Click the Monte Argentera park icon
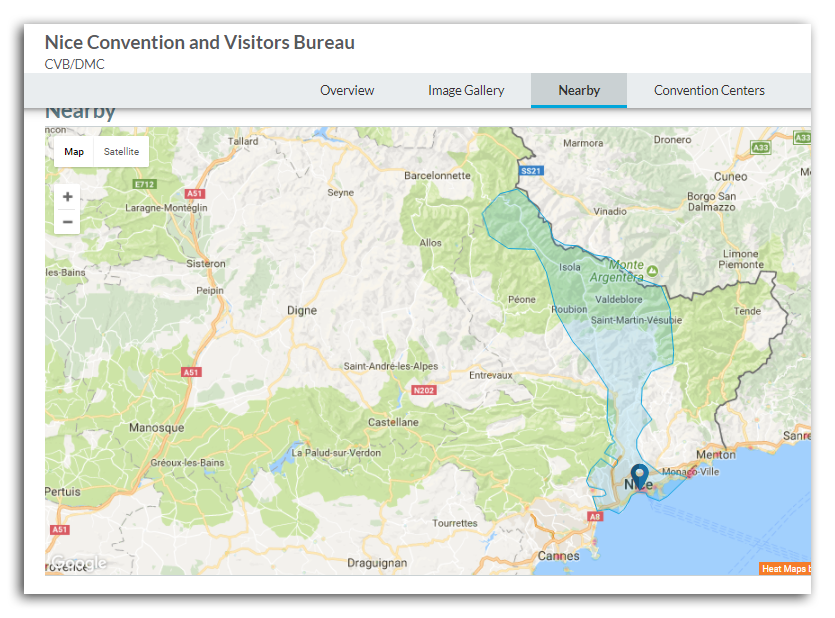Viewport: 835px width, 618px height. click(x=654, y=270)
